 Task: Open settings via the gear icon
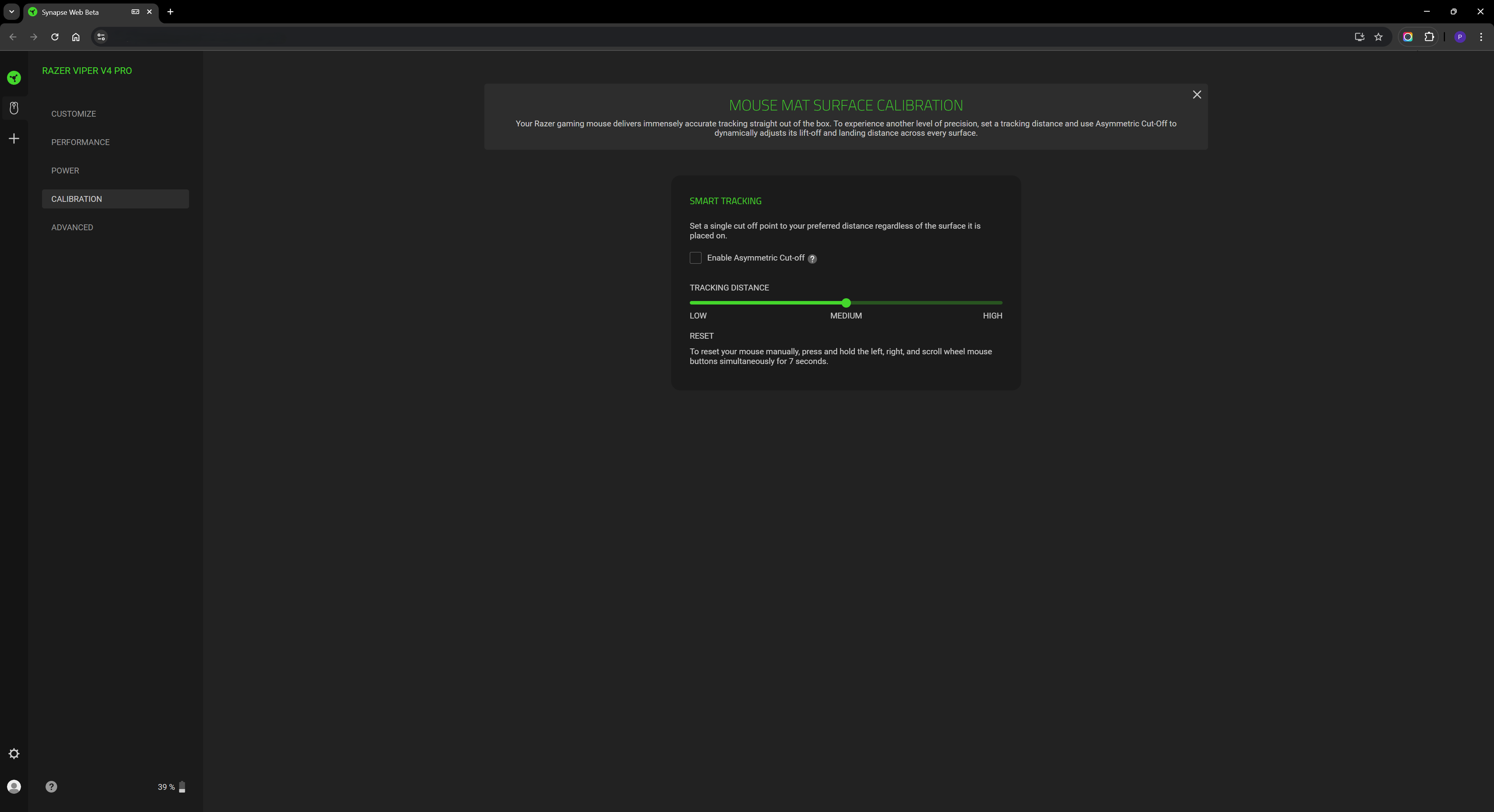[x=14, y=753]
